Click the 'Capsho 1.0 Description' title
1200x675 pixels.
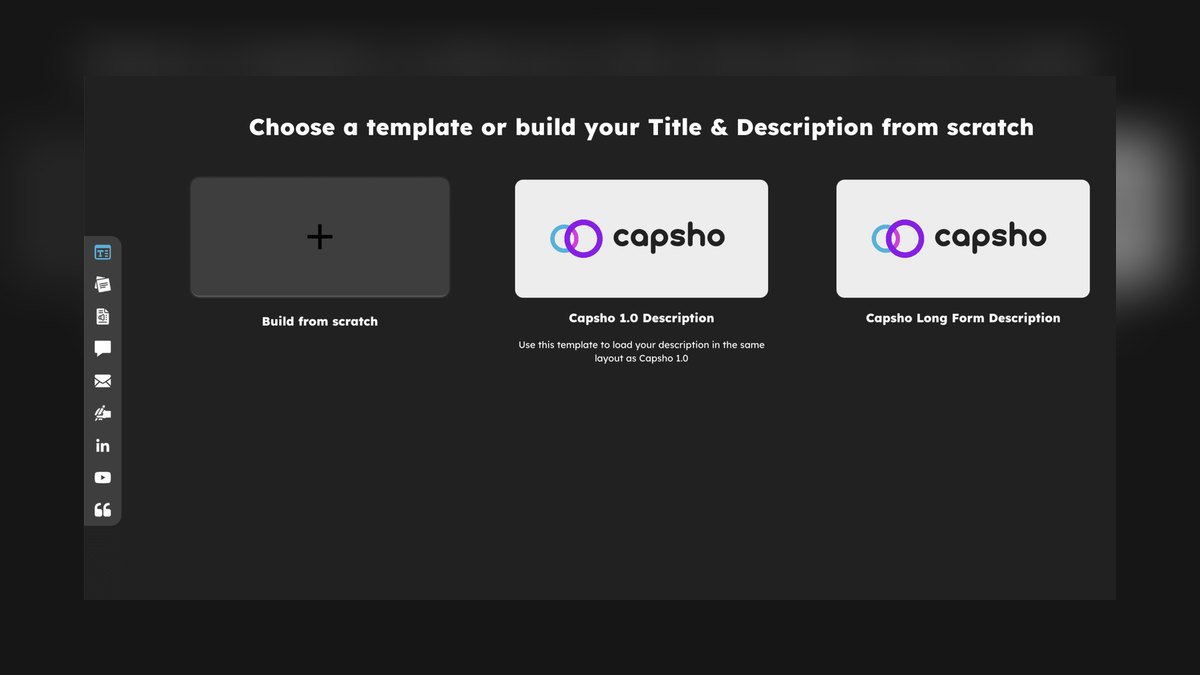pos(641,318)
